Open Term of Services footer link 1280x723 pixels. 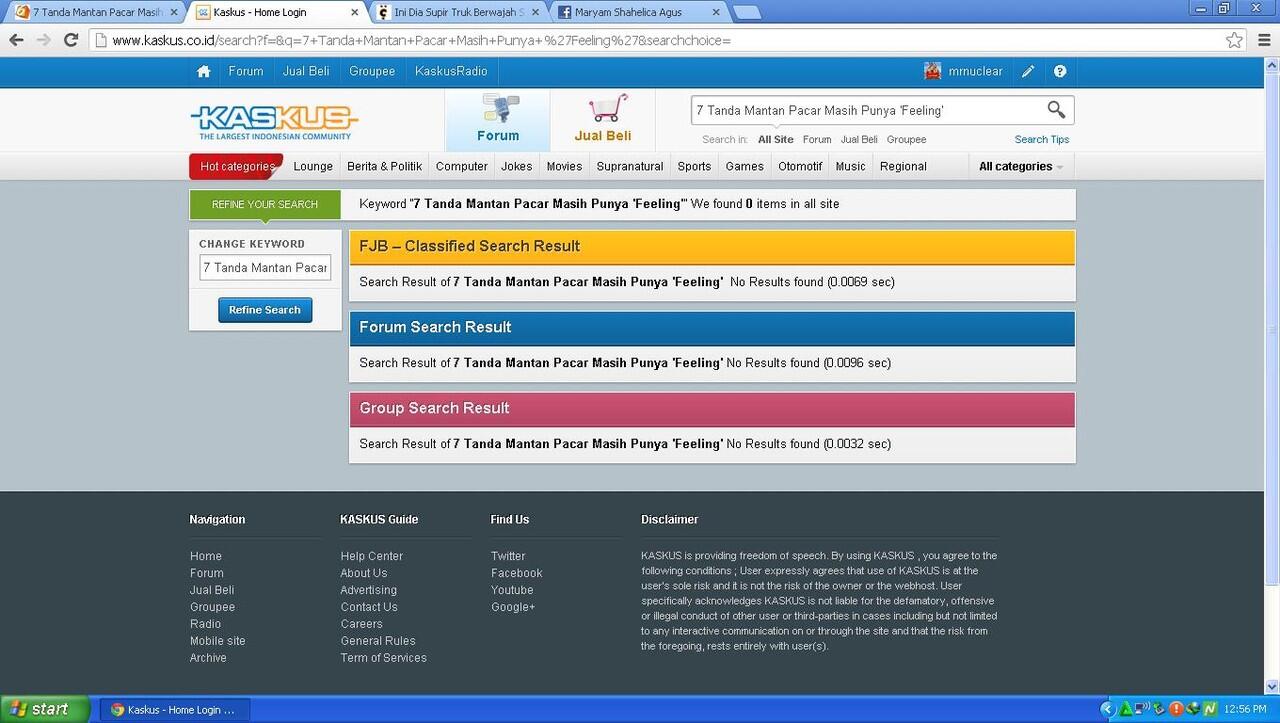384,658
